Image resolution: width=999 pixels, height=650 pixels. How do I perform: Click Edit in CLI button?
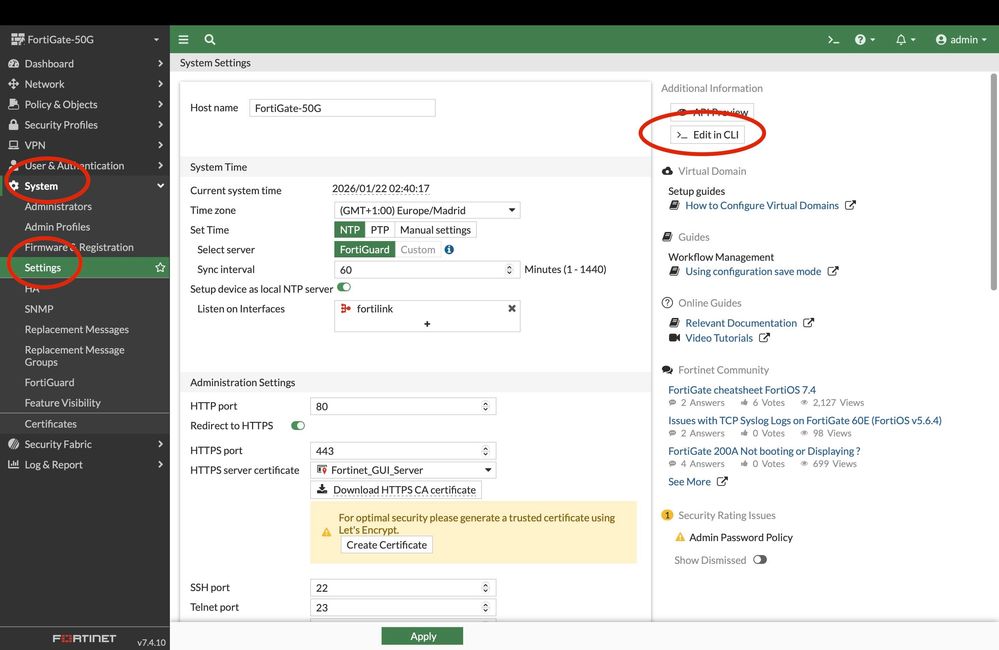(x=707, y=135)
